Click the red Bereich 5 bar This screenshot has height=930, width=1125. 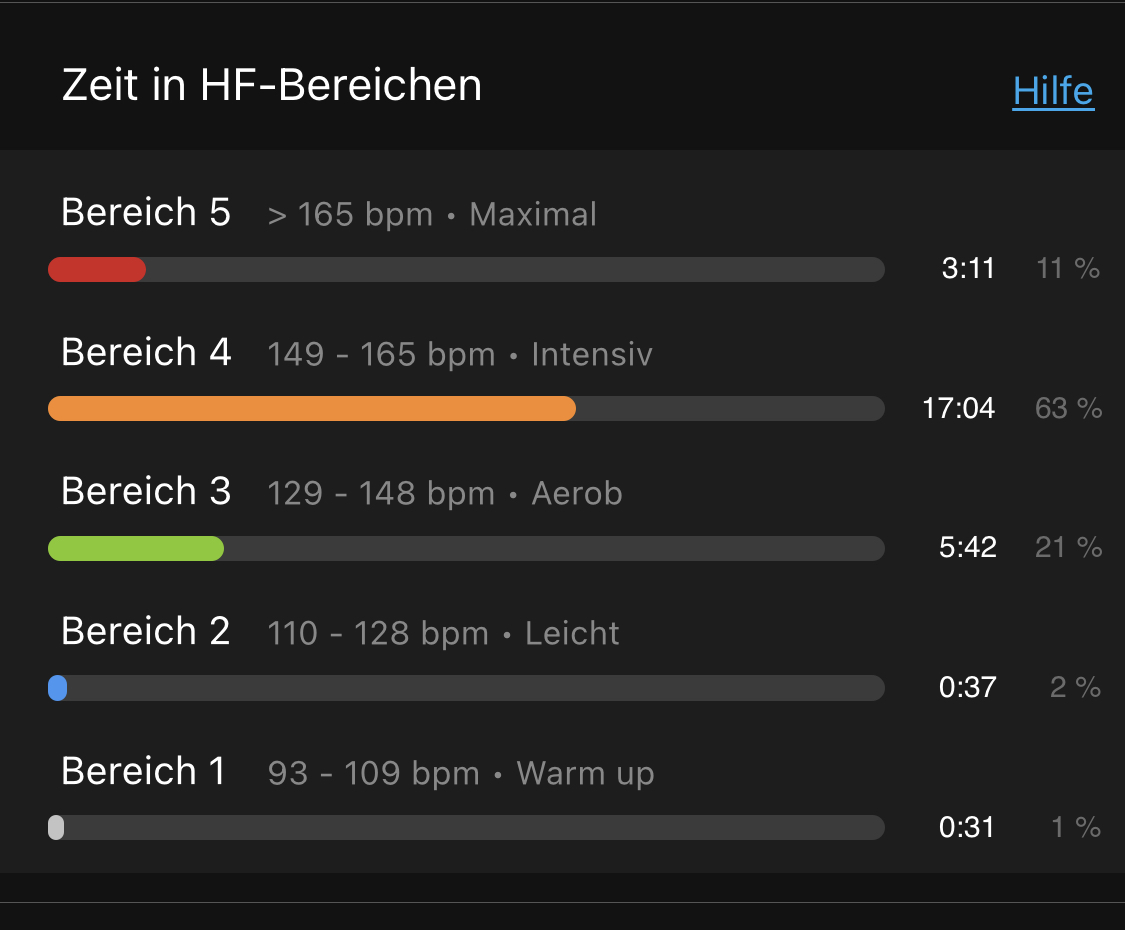coord(97,269)
